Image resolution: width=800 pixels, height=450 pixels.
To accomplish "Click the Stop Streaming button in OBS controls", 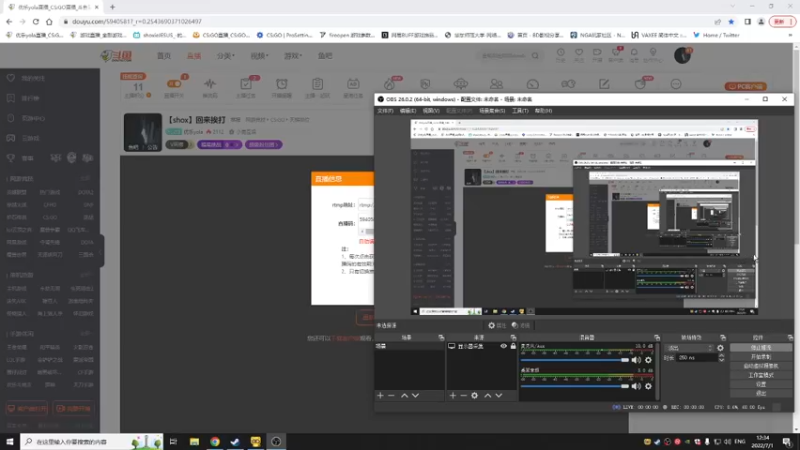I will pyautogui.click(x=761, y=347).
